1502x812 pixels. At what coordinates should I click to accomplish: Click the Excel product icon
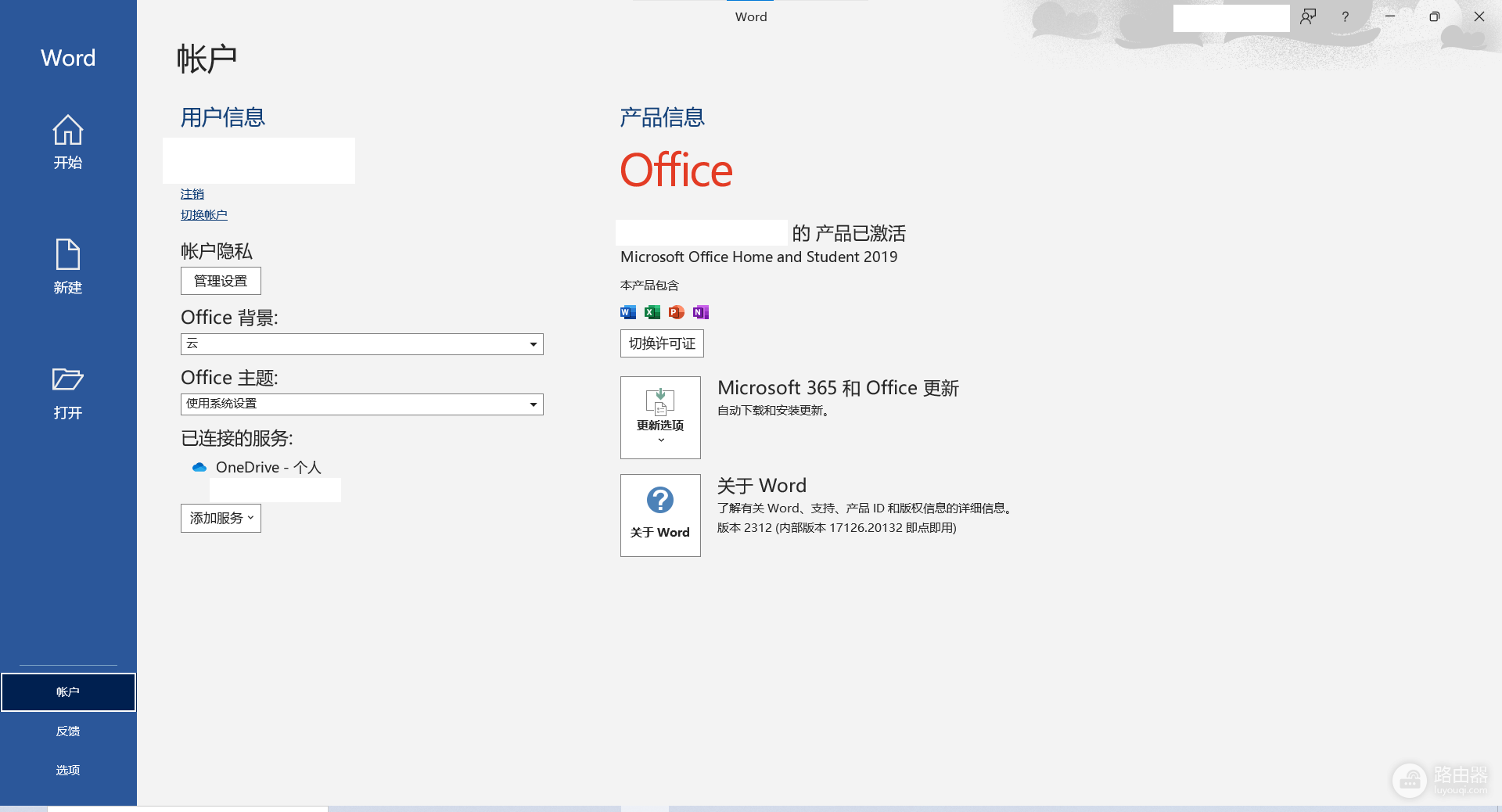[652, 312]
